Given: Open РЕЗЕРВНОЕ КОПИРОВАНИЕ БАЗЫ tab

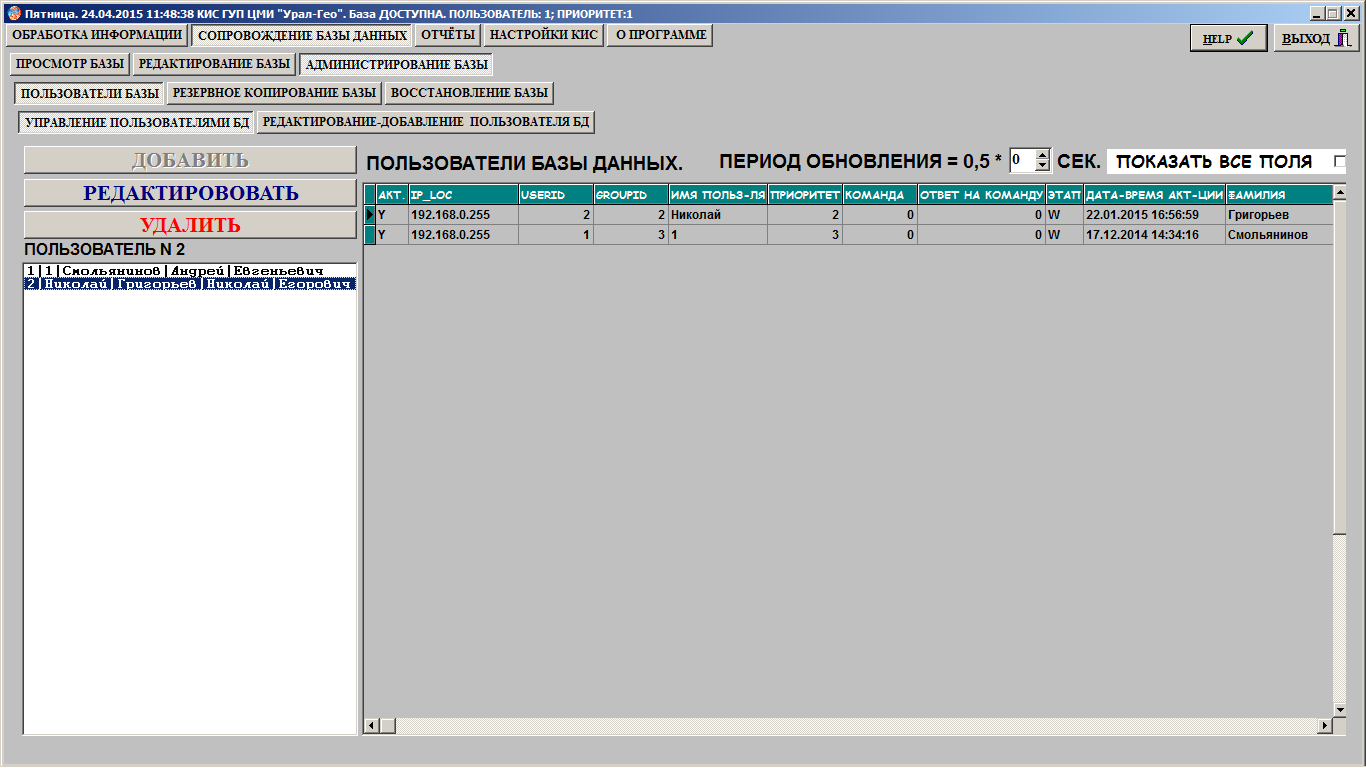Looking at the screenshot, I should [274, 93].
